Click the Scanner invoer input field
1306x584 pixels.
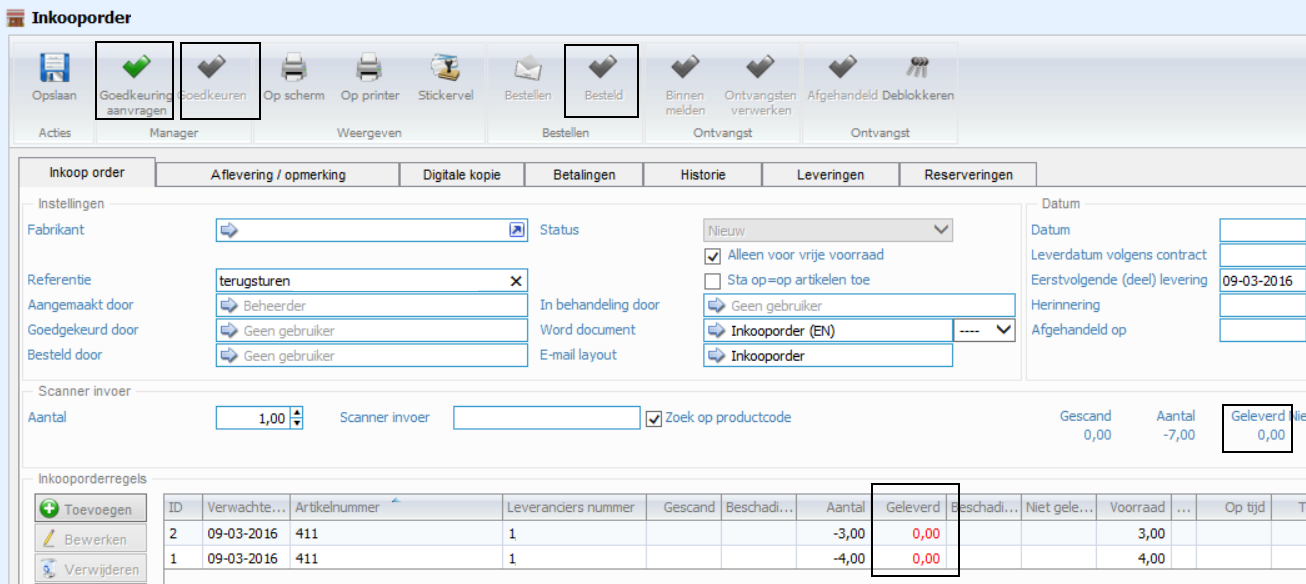click(546, 418)
